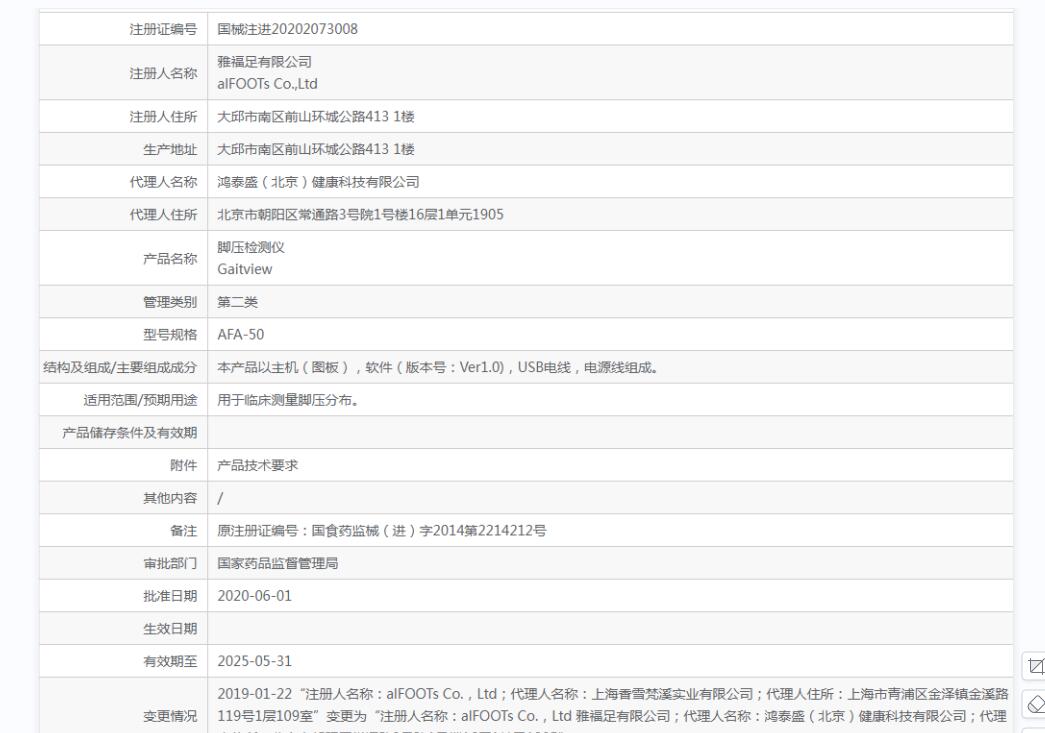1045x733 pixels.
Task: Click the 结构及组成/主要组成成分 label cell
Action: (x=123, y=367)
